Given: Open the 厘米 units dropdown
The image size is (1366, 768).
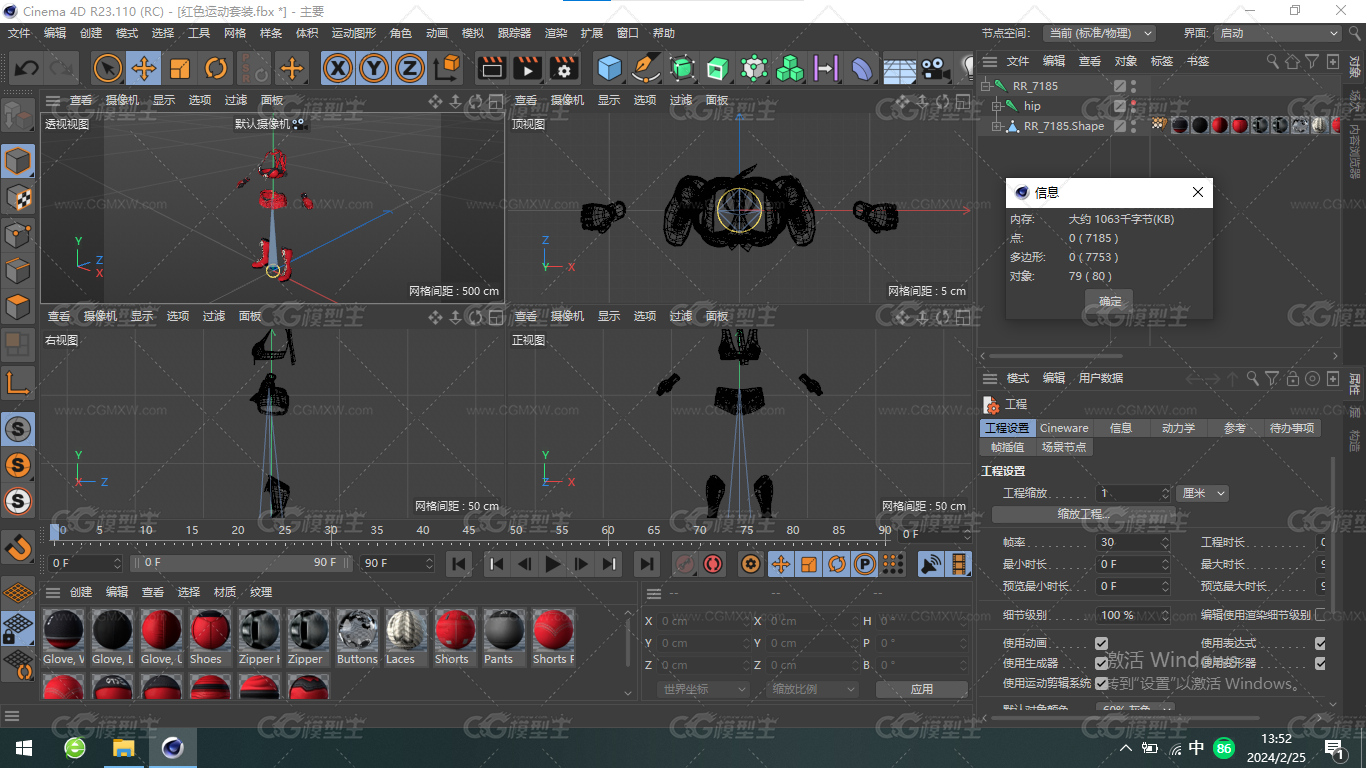Looking at the screenshot, I should click(x=1202, y=493).
